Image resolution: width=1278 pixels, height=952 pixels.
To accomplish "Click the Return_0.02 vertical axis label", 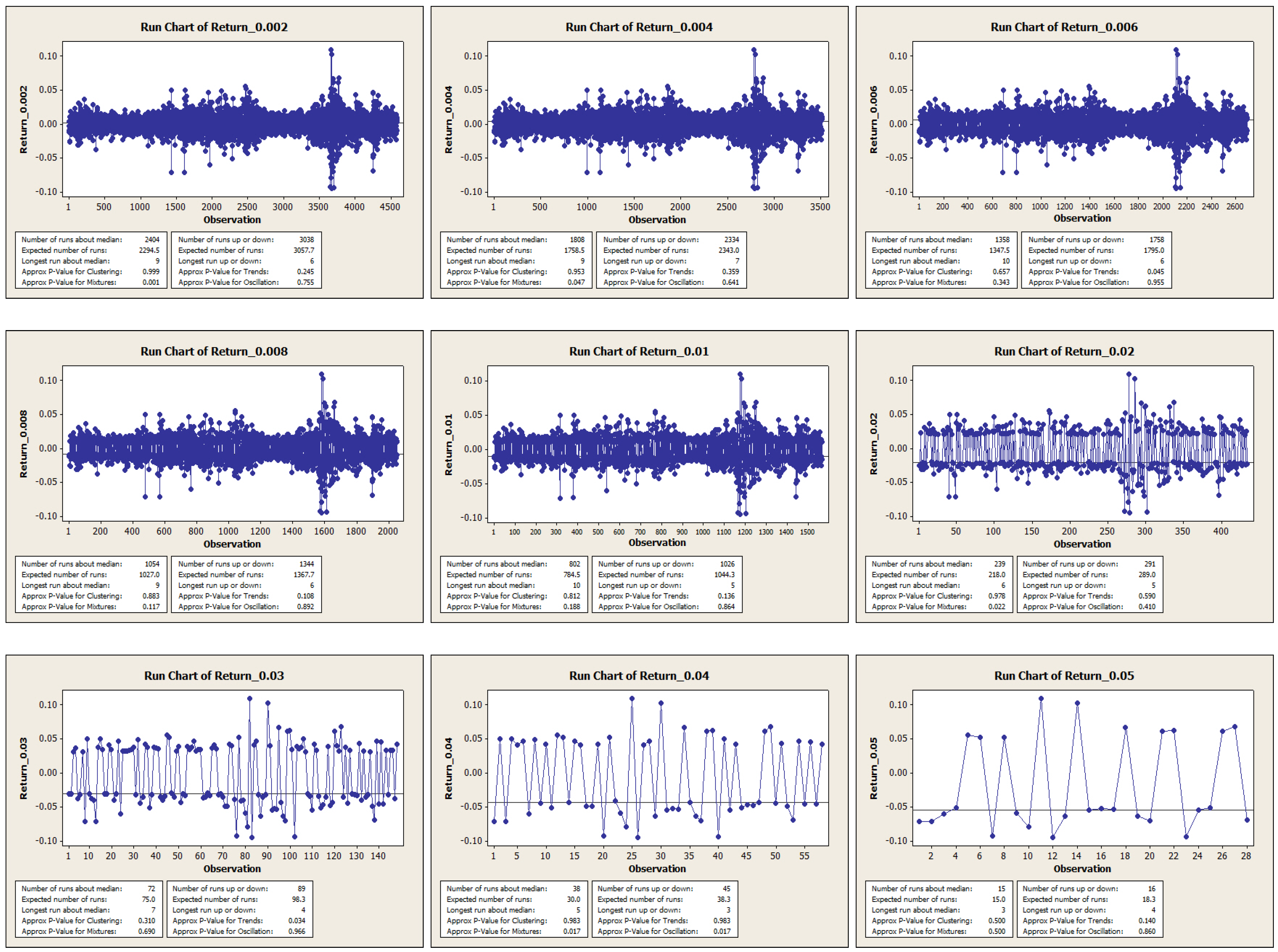I will click(873, 444).
